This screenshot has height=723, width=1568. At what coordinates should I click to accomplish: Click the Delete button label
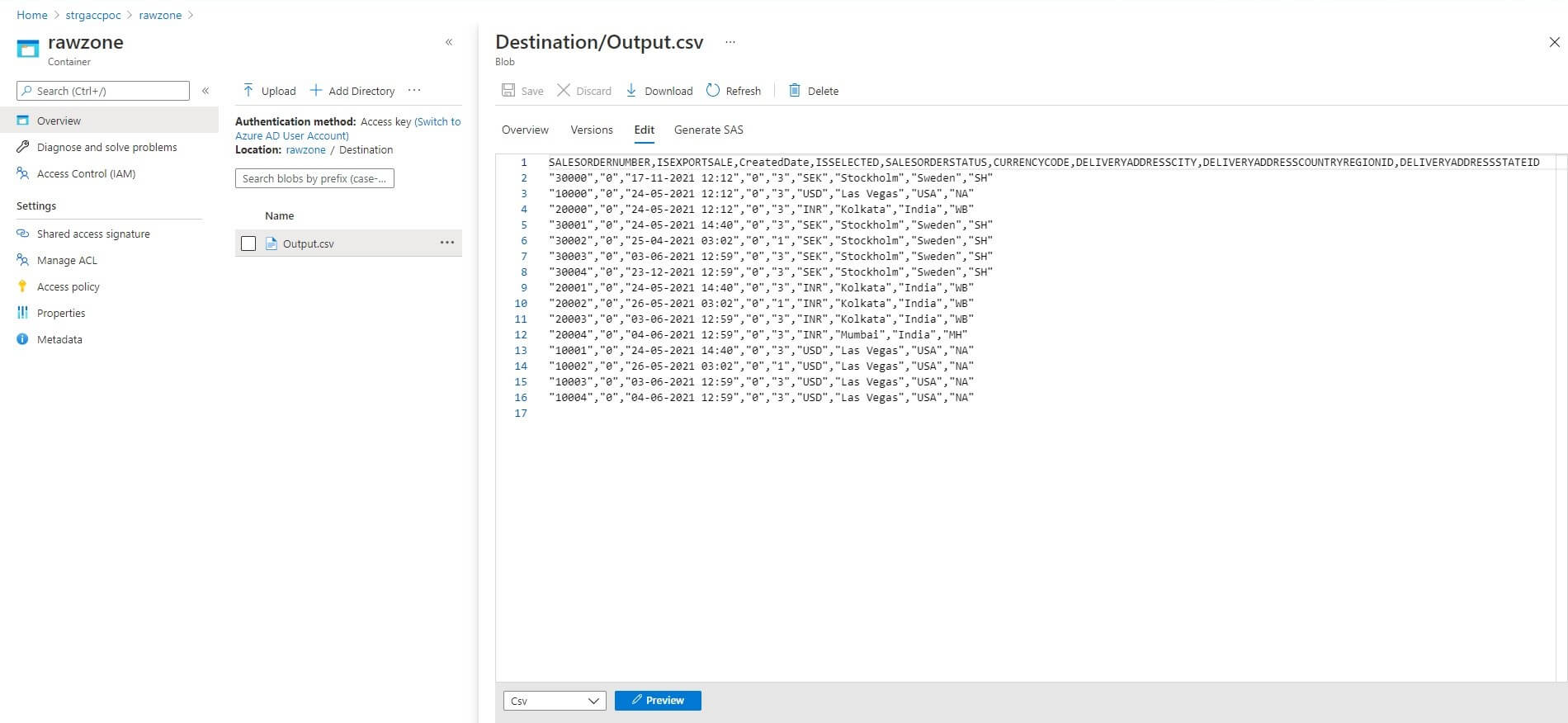tap(823, 91)
